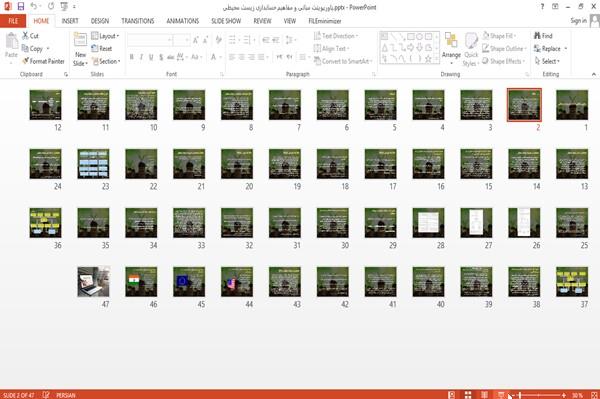Viewport: 600px width, 399px height.
Task: Open the Copy options arrow
Action: 48,49
